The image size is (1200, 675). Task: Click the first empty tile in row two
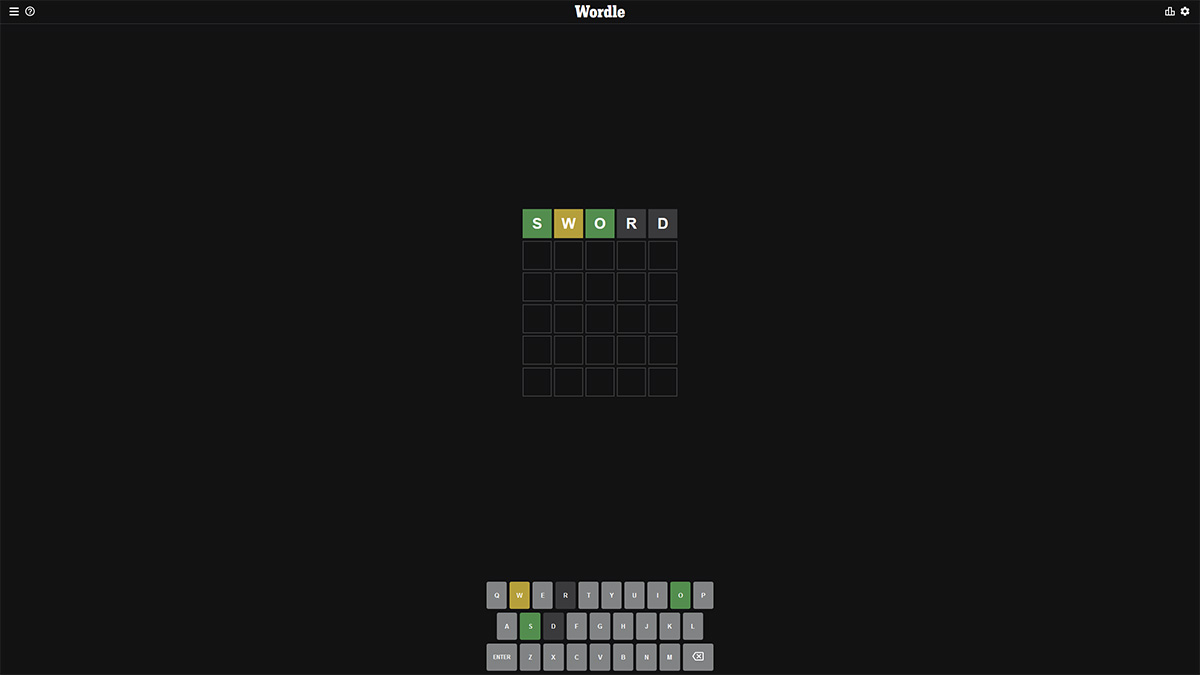[537, 255]
